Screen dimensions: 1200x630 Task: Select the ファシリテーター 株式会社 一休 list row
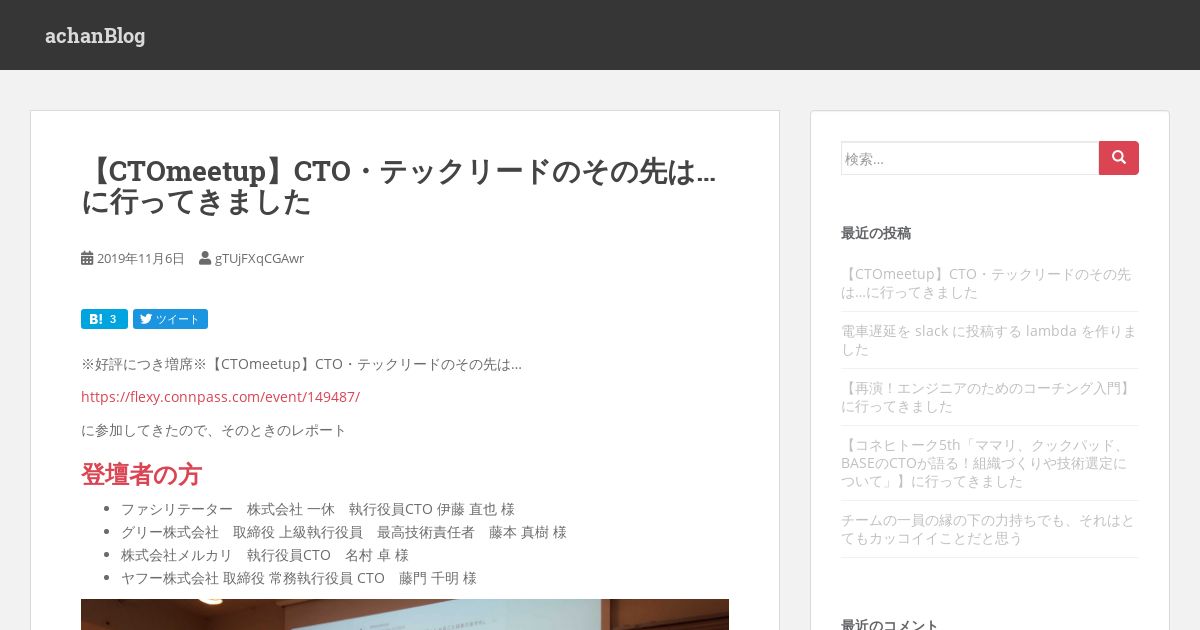318,509
